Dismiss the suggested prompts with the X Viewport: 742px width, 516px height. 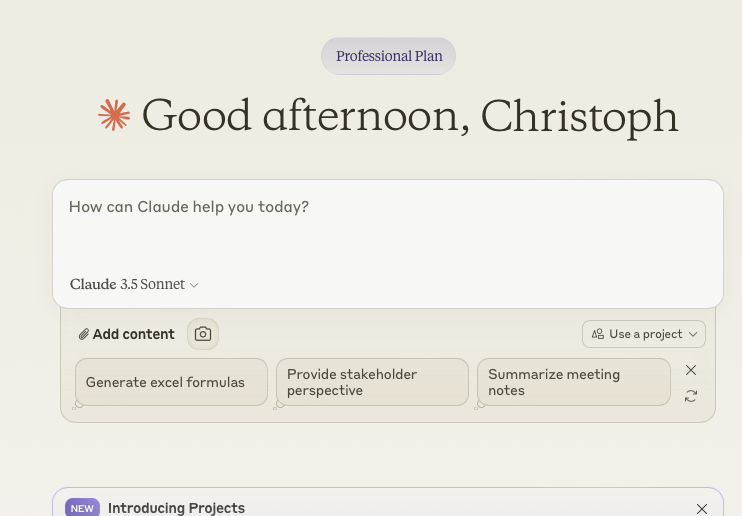click(691, 370)
